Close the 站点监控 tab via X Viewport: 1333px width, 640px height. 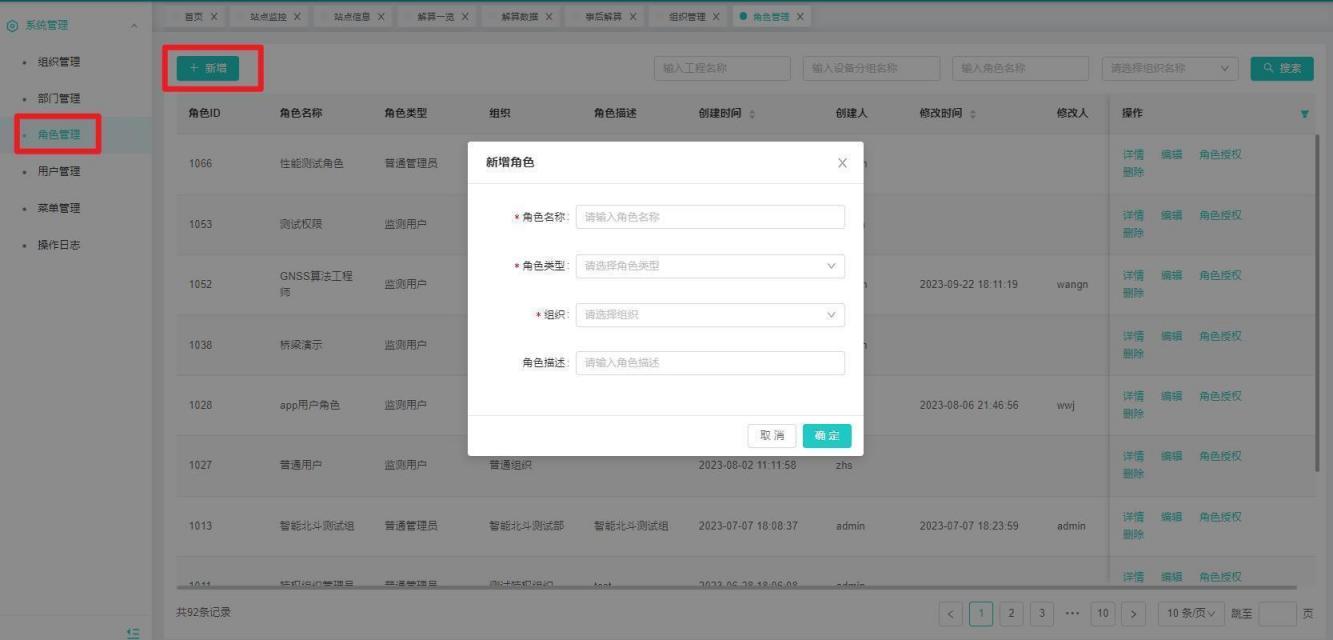pos(297,17)
